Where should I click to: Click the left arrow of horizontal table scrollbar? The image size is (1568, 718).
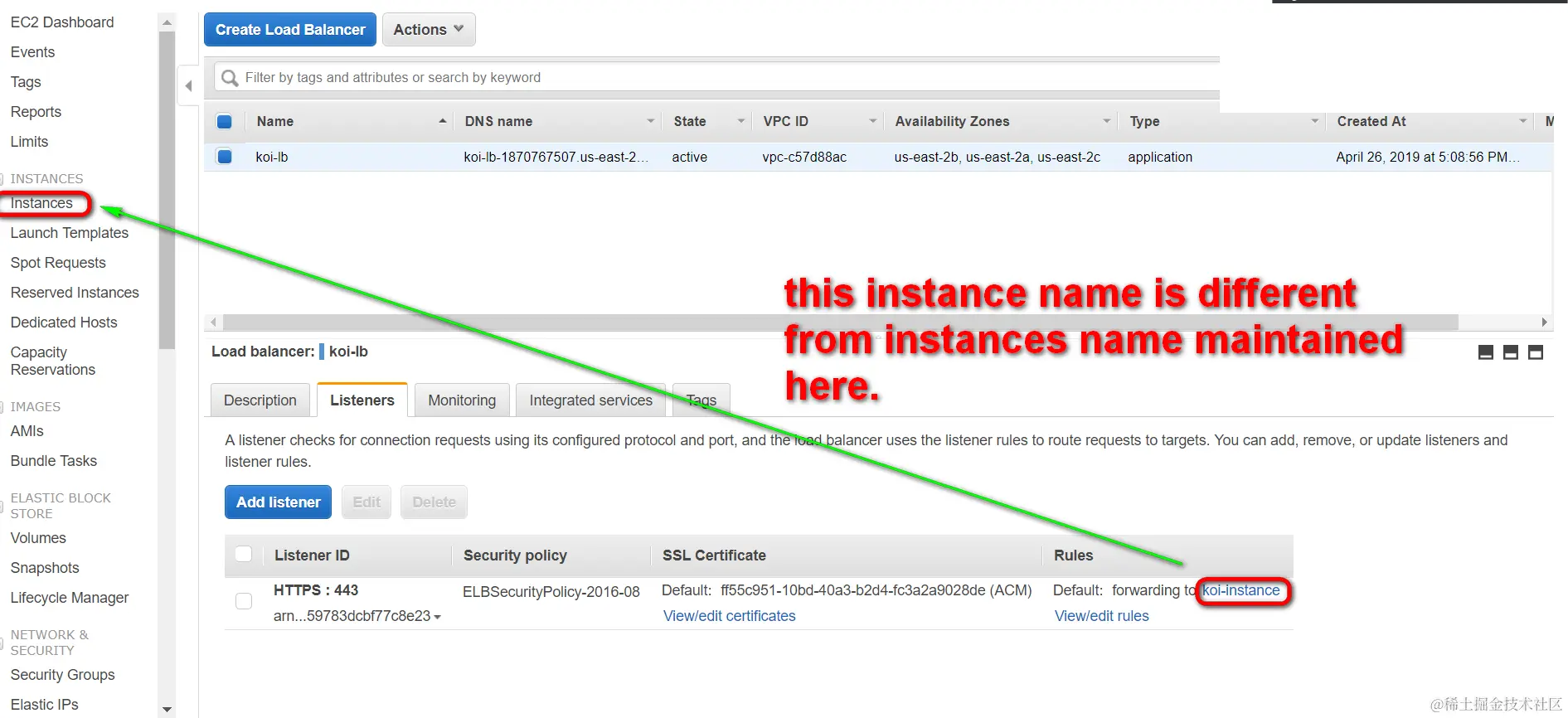click(x=214, y=322)
